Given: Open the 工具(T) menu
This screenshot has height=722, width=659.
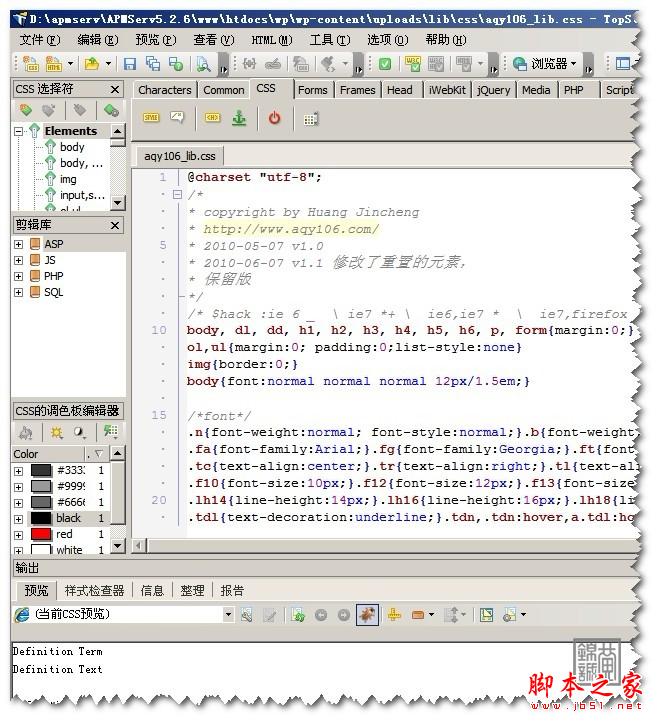Looking at the screenshot, I should 330,40.
